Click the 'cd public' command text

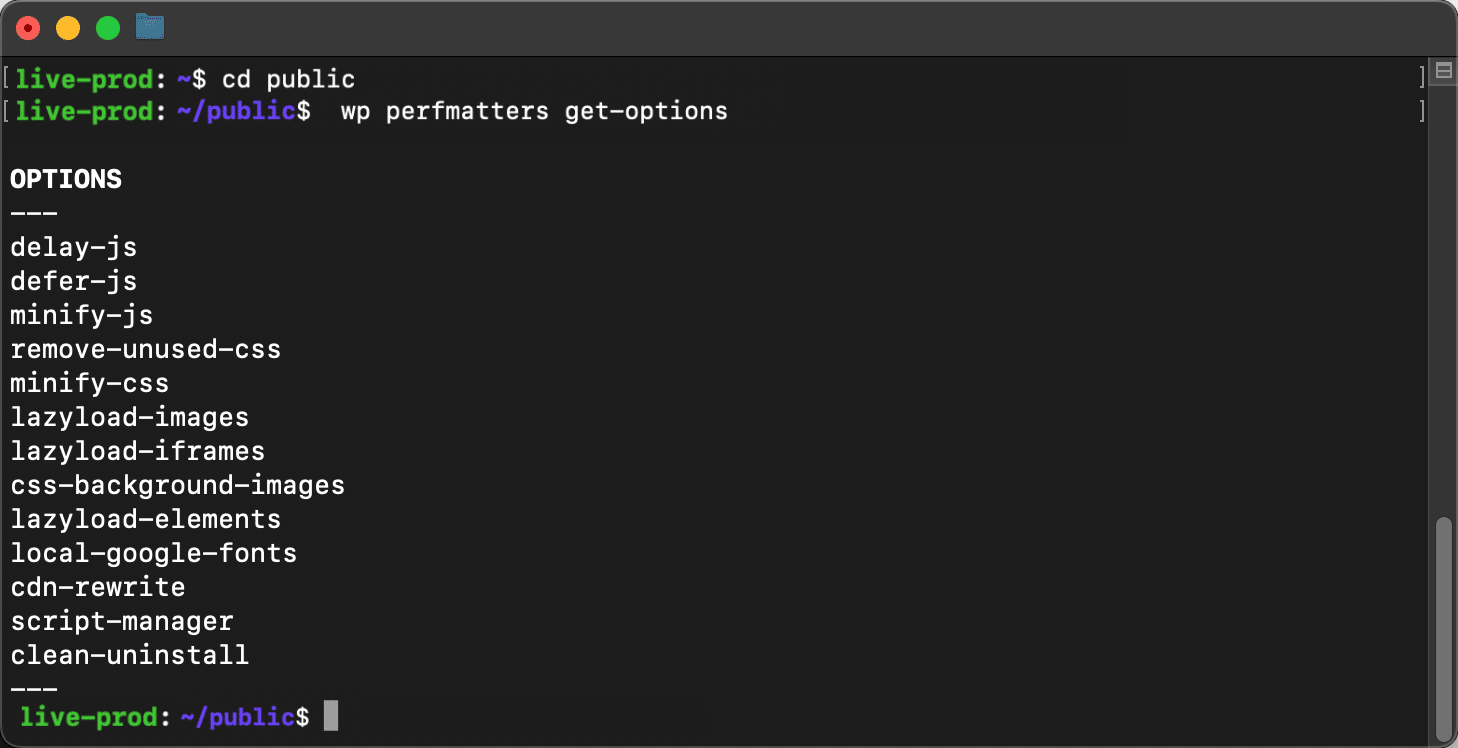(288, 79)
